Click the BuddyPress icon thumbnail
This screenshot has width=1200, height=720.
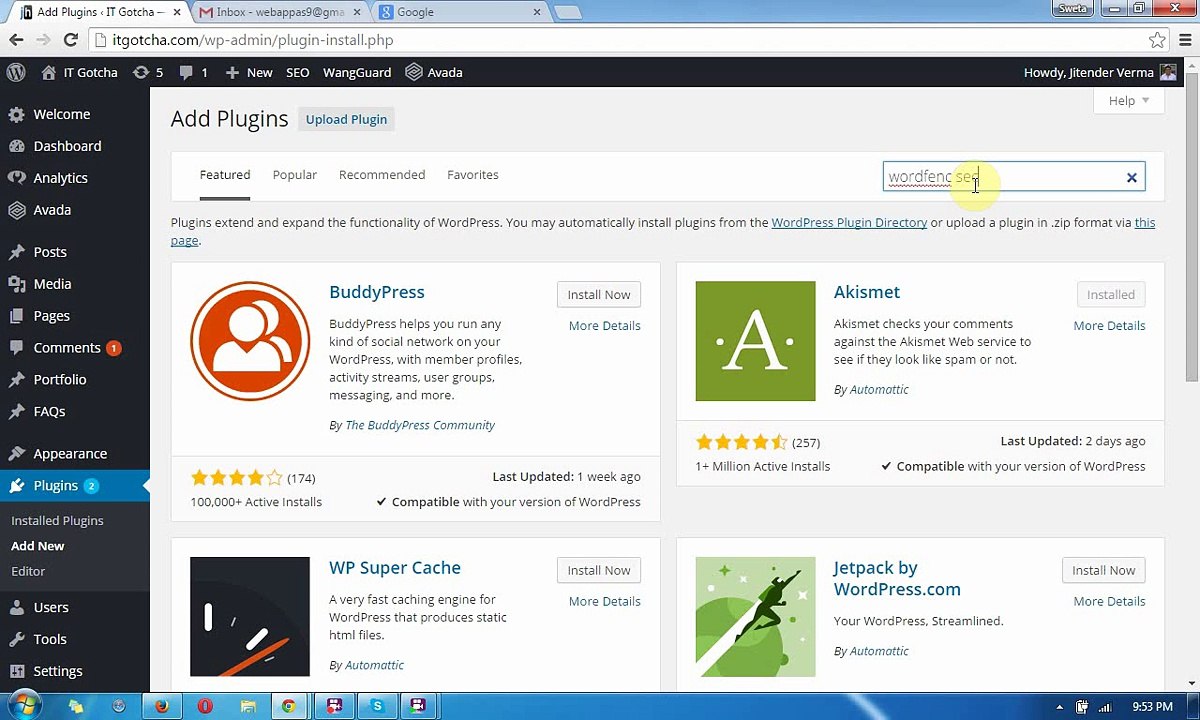tap(250, 341)
